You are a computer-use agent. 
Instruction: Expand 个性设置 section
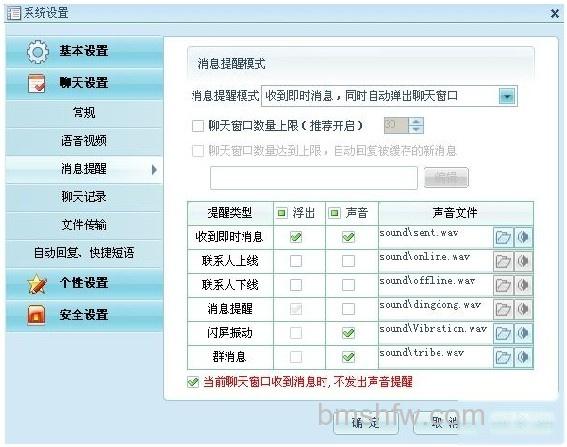pyautogui.click(x=84, y=283)
